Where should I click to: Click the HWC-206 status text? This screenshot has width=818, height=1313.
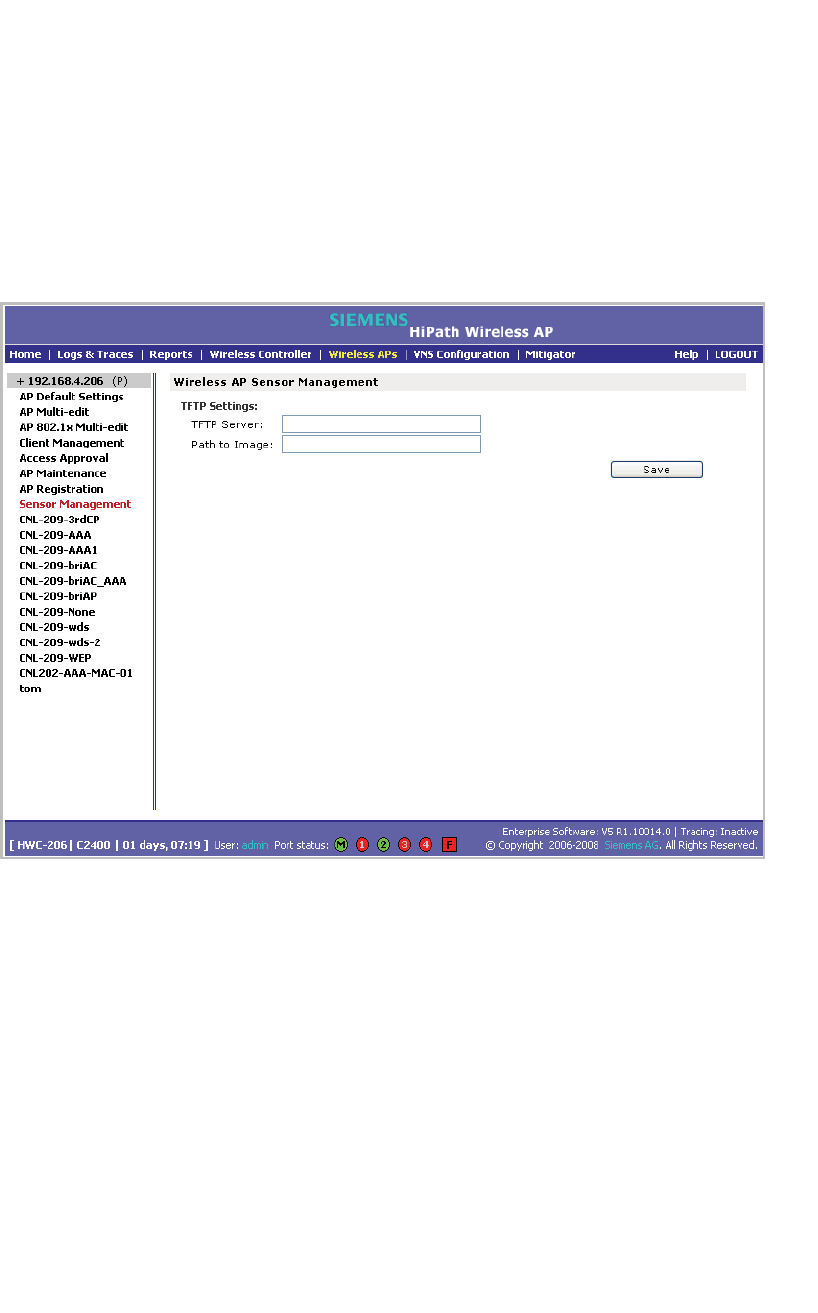42,846
